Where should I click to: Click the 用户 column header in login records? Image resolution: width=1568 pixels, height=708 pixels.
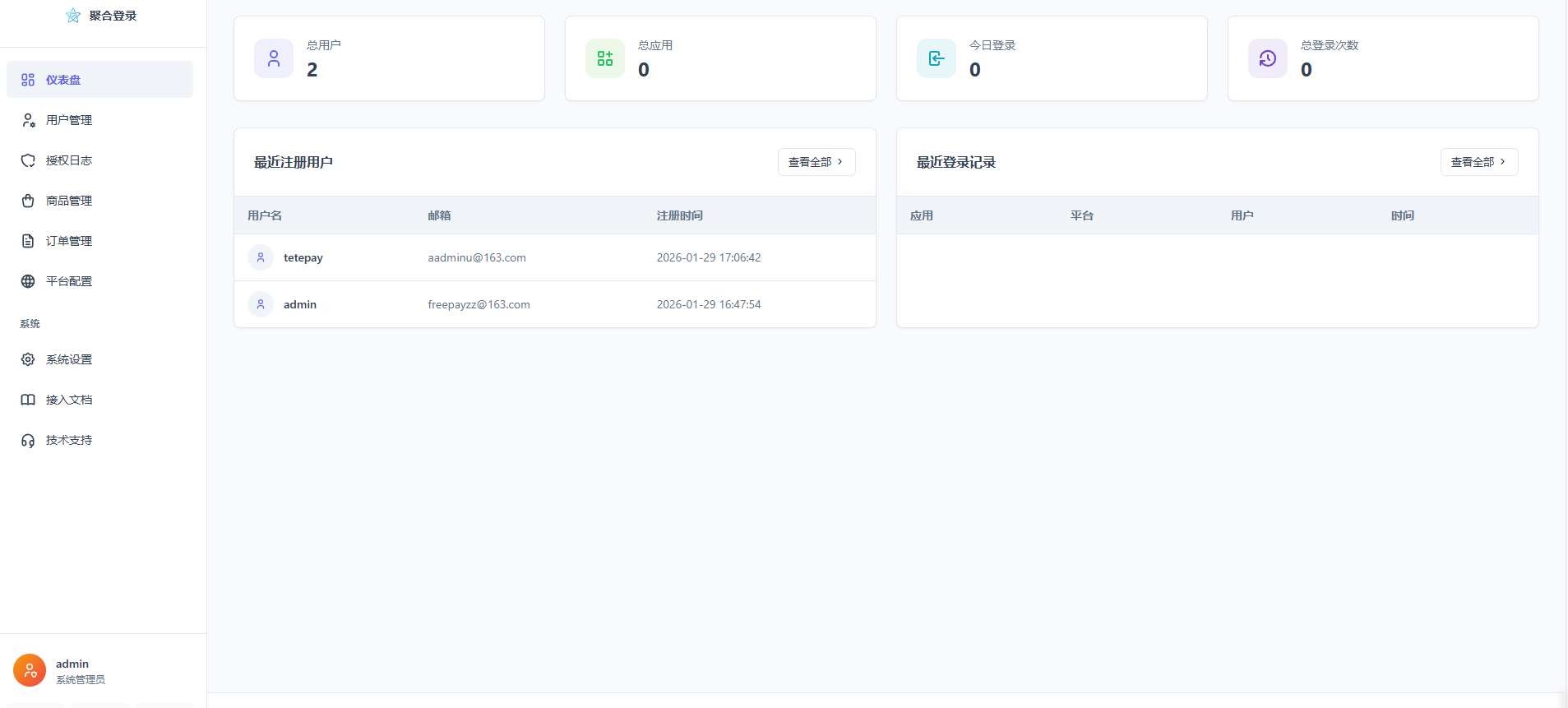coord(1242,215)
